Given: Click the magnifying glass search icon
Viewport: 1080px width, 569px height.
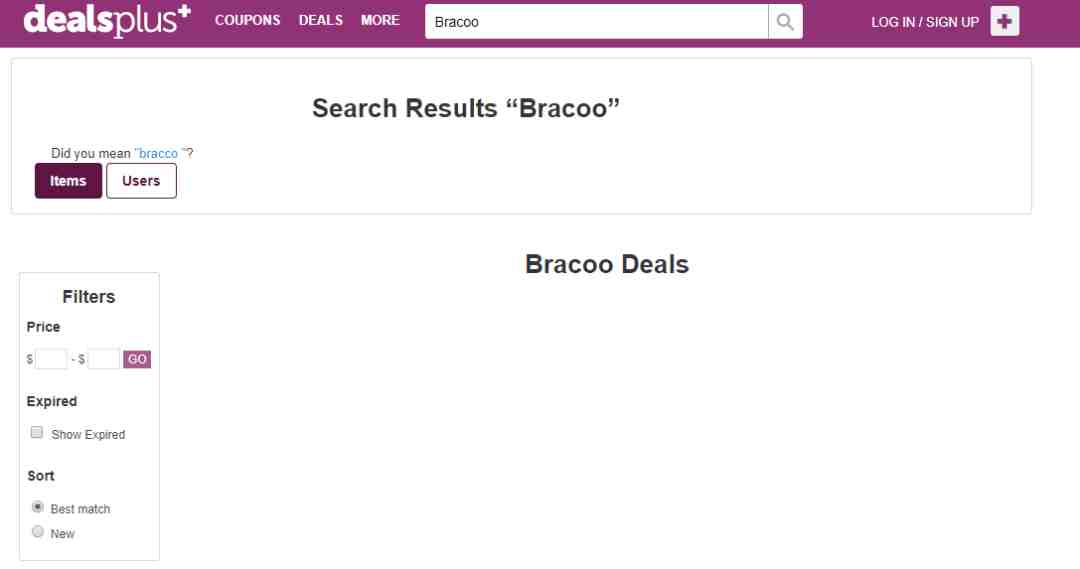Looking at the screenshot, I should (785, 22).
